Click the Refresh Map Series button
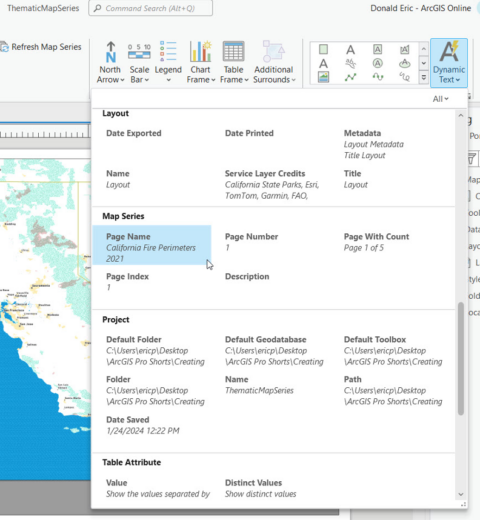 [41, 47]
